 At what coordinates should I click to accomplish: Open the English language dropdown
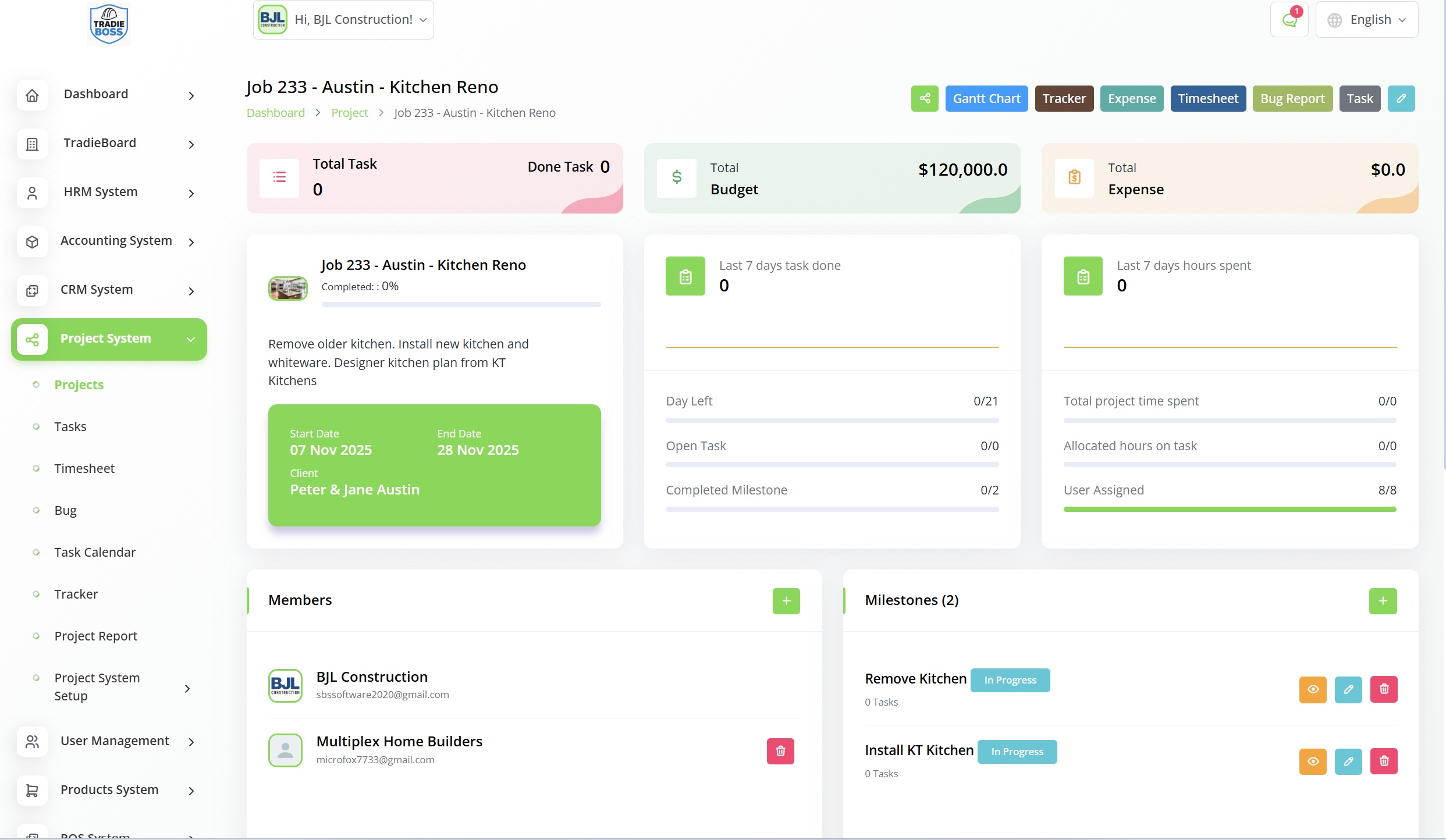[x=1366, y=20]
